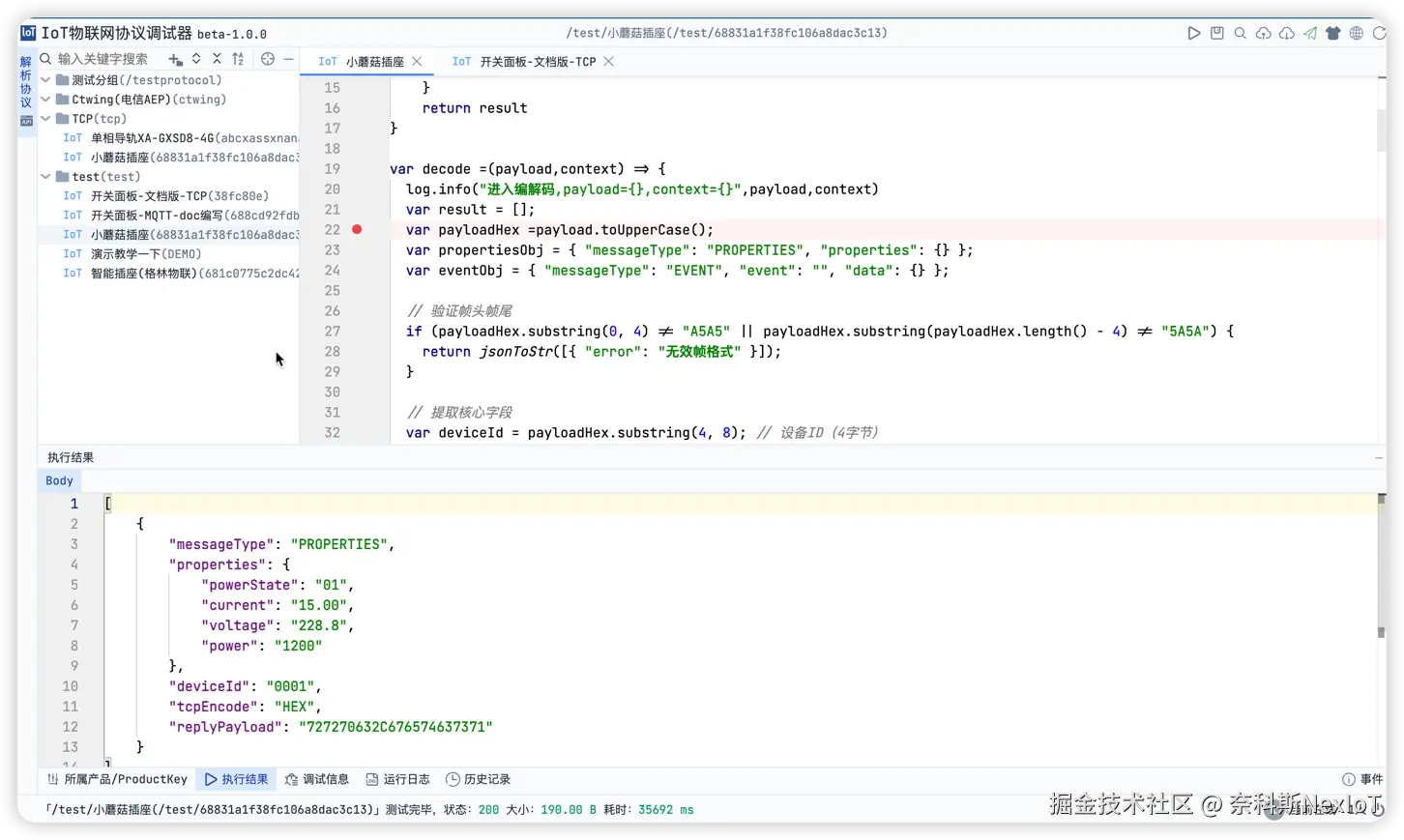Open the 所属产品/ProductKey tab
This screenshot has width=1404, height=840.
(x=117, y=779)
